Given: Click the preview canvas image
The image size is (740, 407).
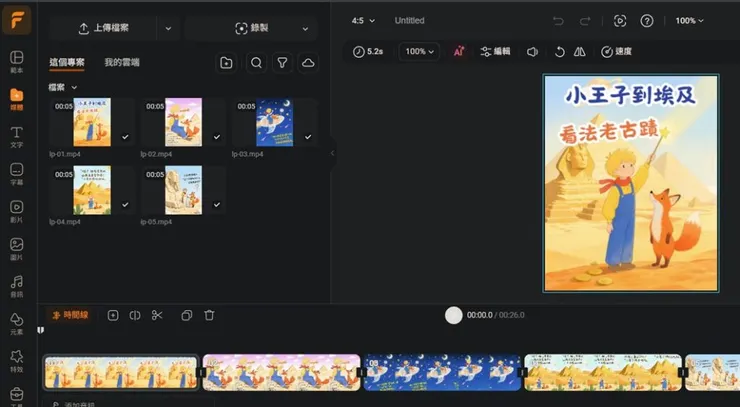Looking at the screenshot, I should pos(631,183).
